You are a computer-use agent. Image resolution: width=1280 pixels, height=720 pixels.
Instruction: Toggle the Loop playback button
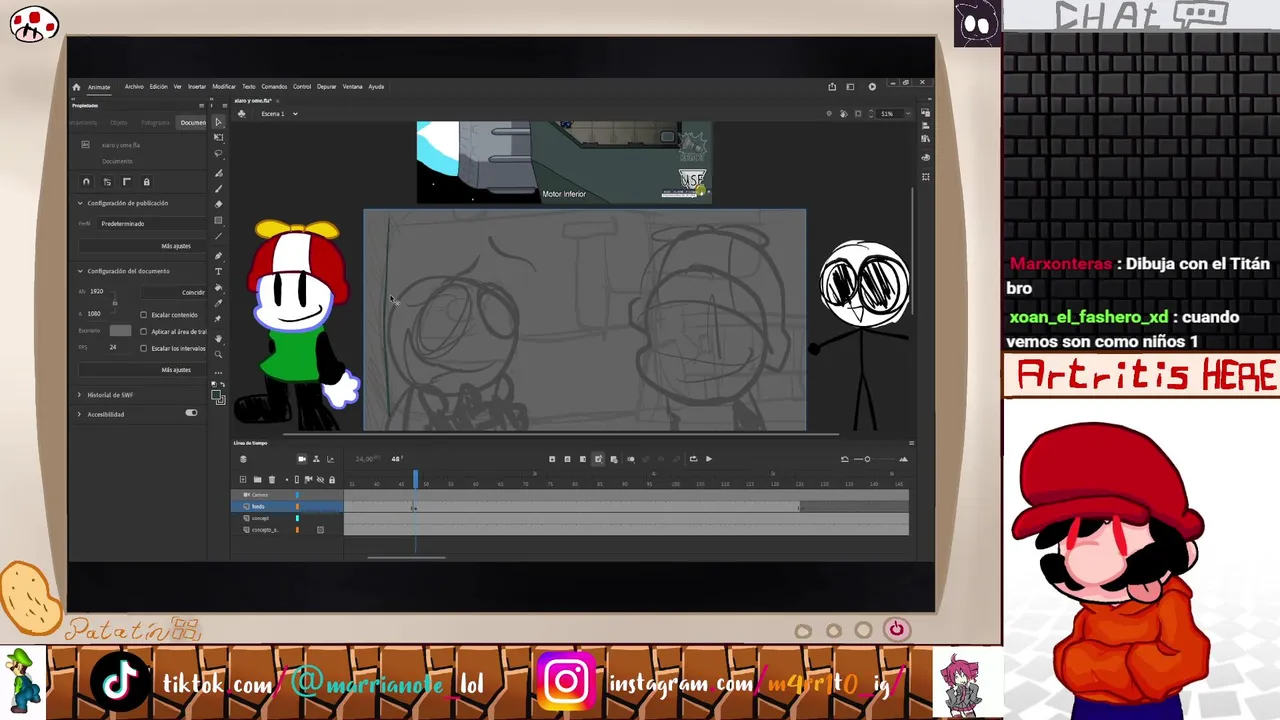pos(693,459)
